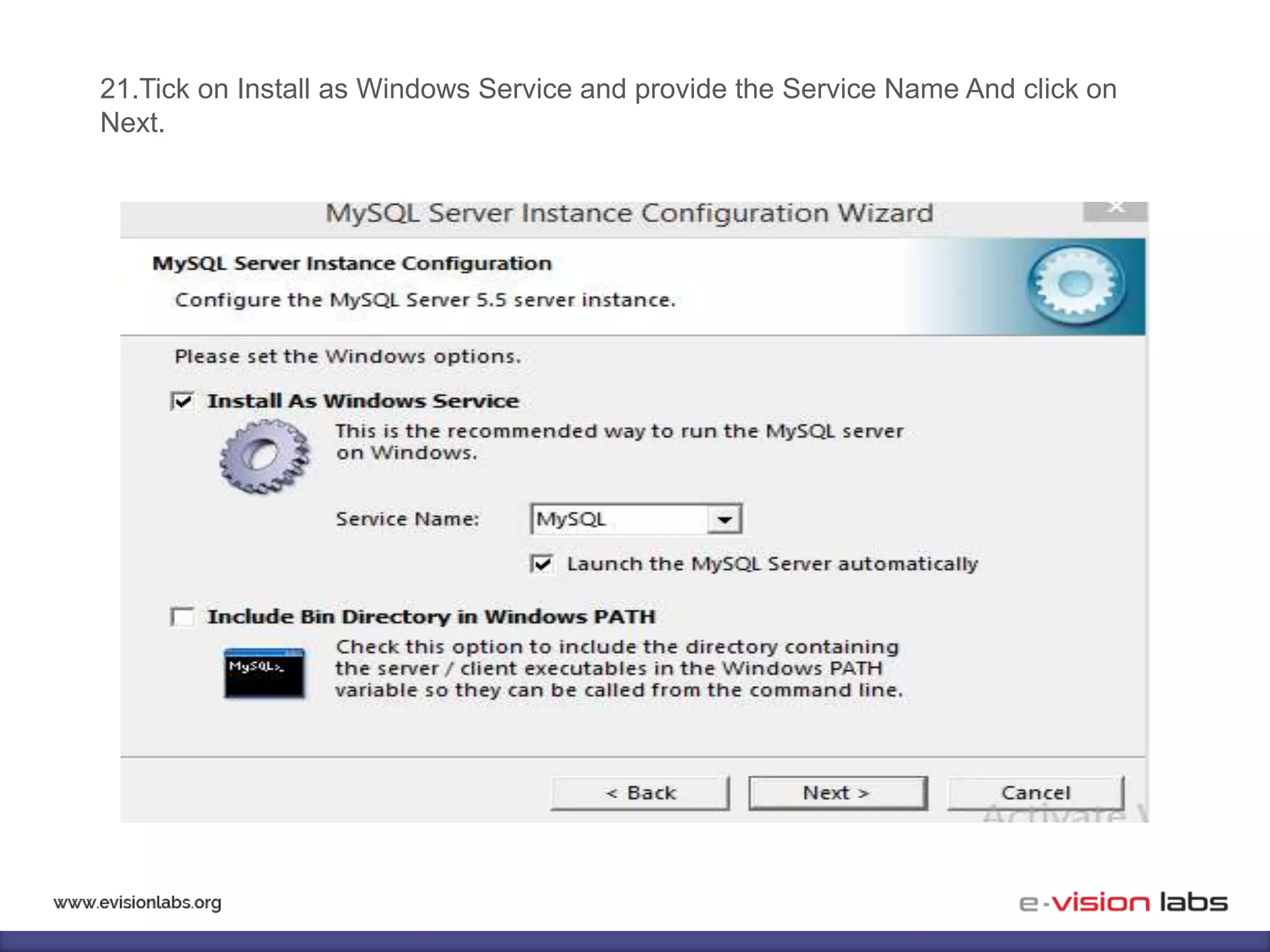Enable Include Bin Directory in Windows PATH
1270x952 pixels.
(183, 617)
